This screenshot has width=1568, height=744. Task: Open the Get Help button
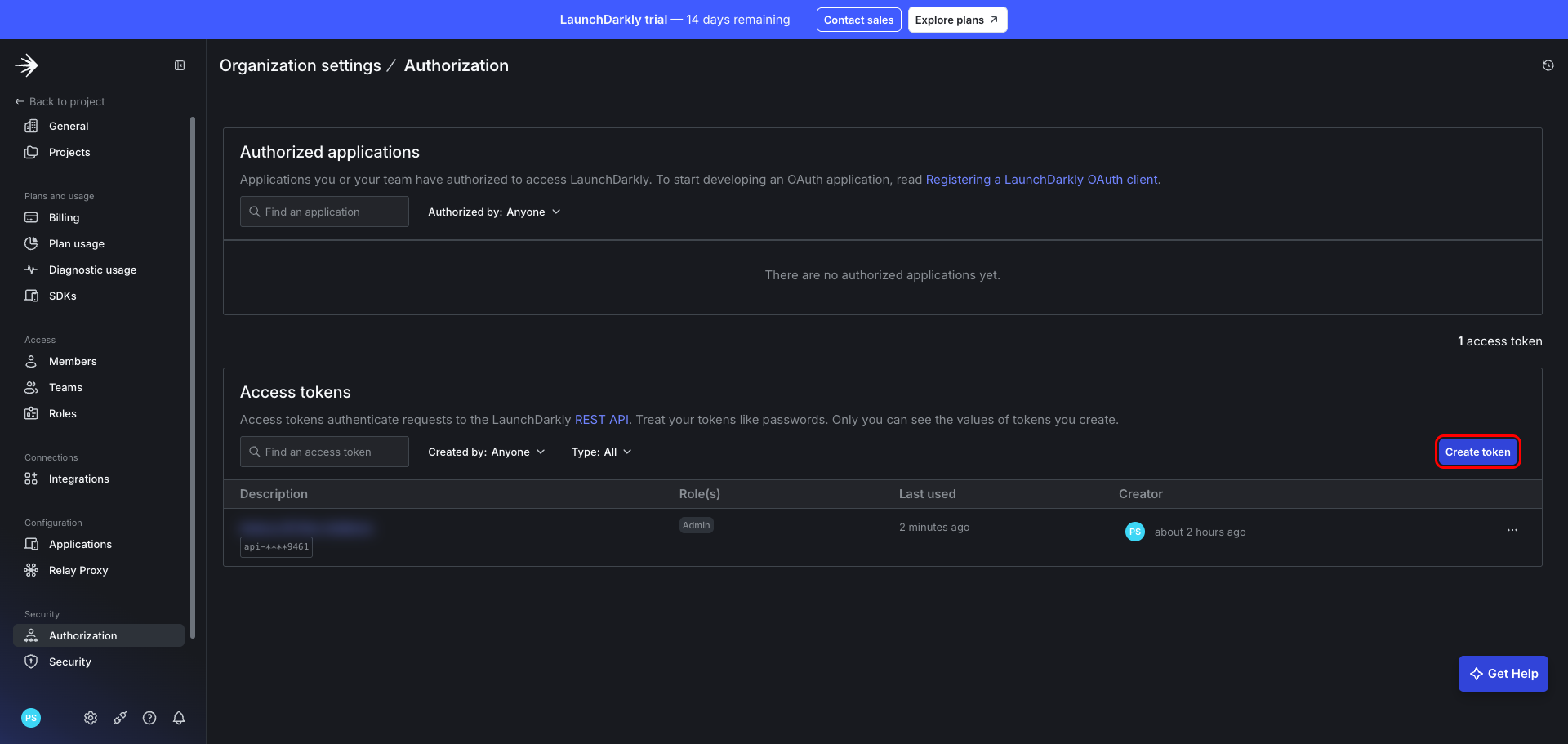pos(1503,674)
